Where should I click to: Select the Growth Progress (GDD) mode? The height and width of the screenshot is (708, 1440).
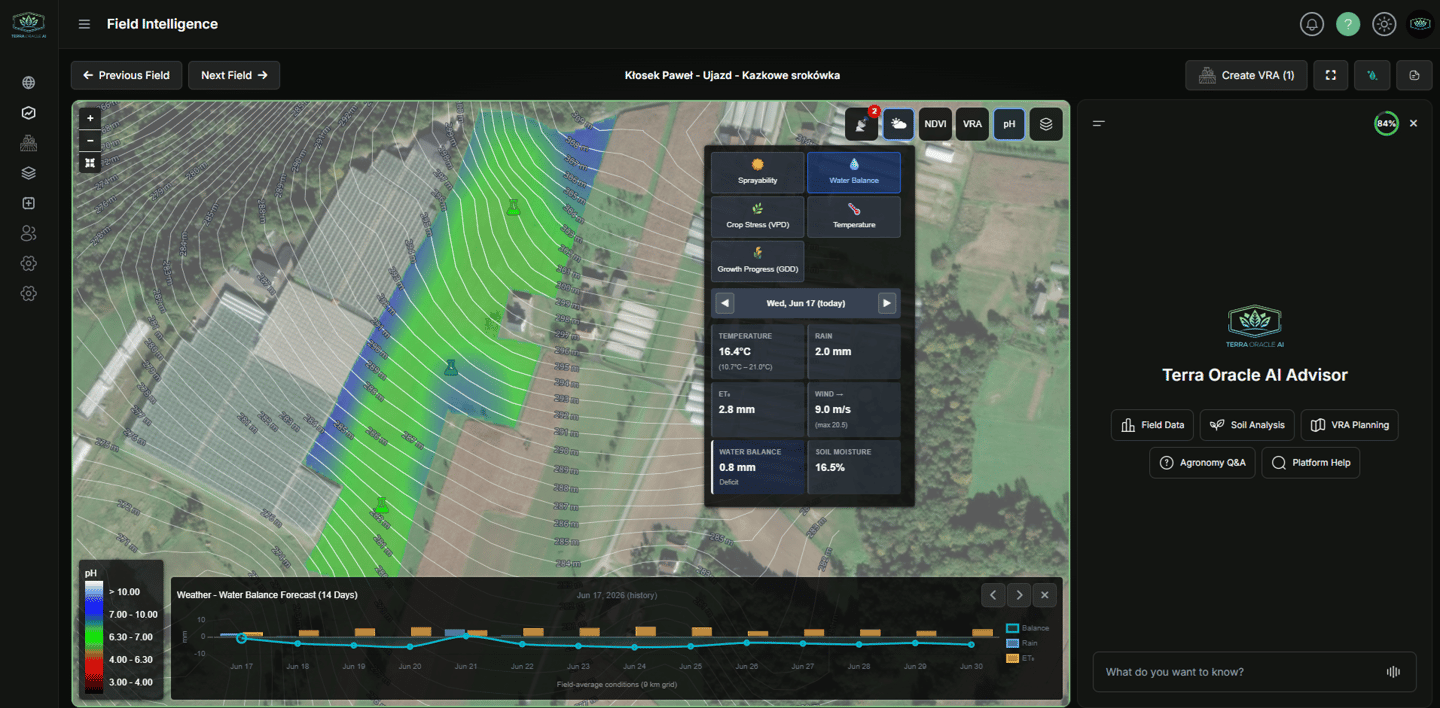[x=758, y=261]
